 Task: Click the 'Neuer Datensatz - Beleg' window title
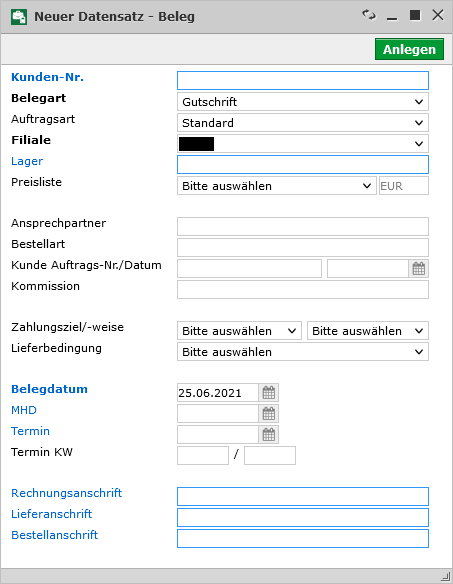(114, 17)
